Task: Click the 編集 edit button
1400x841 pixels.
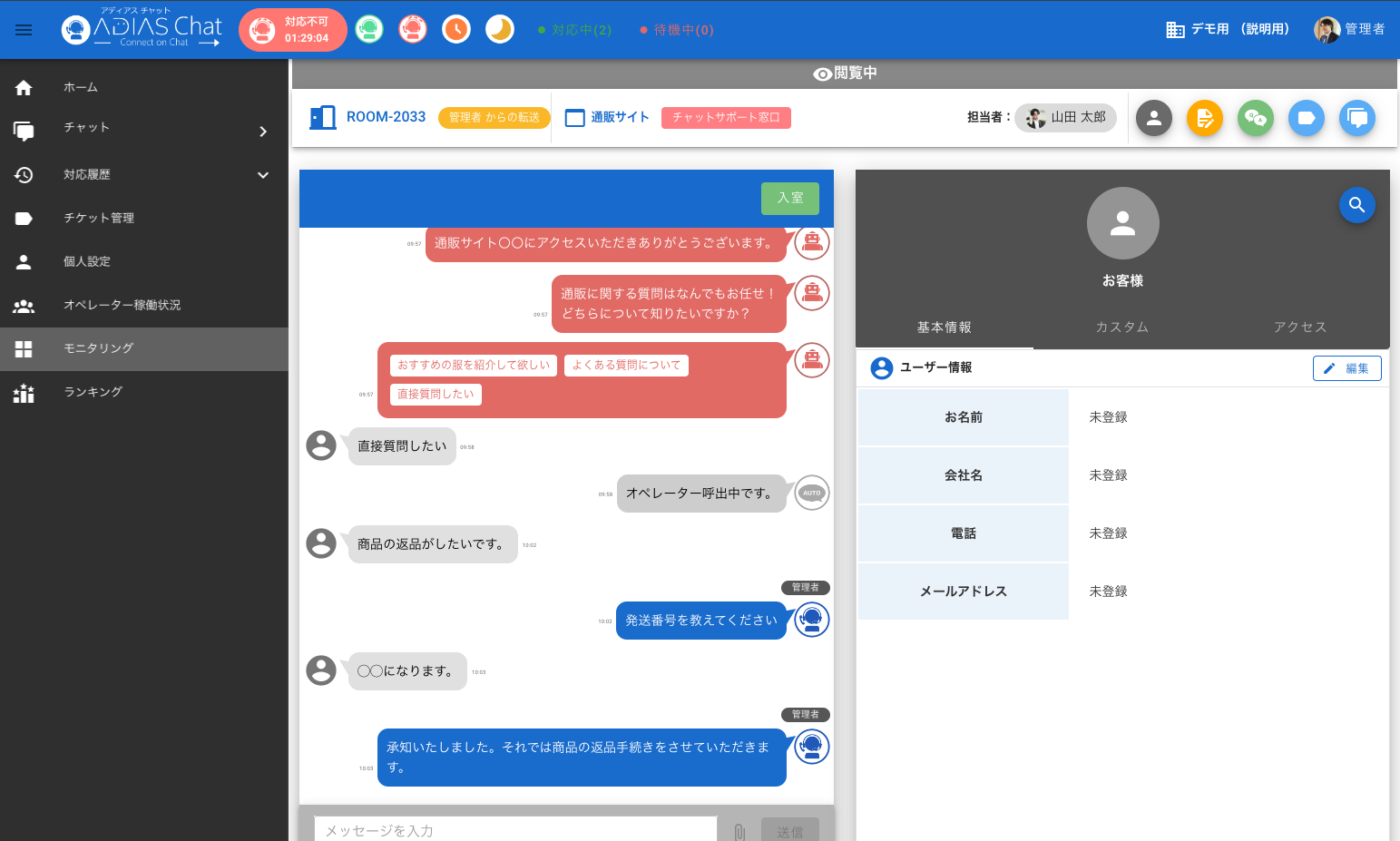Action: [1346, 368]
